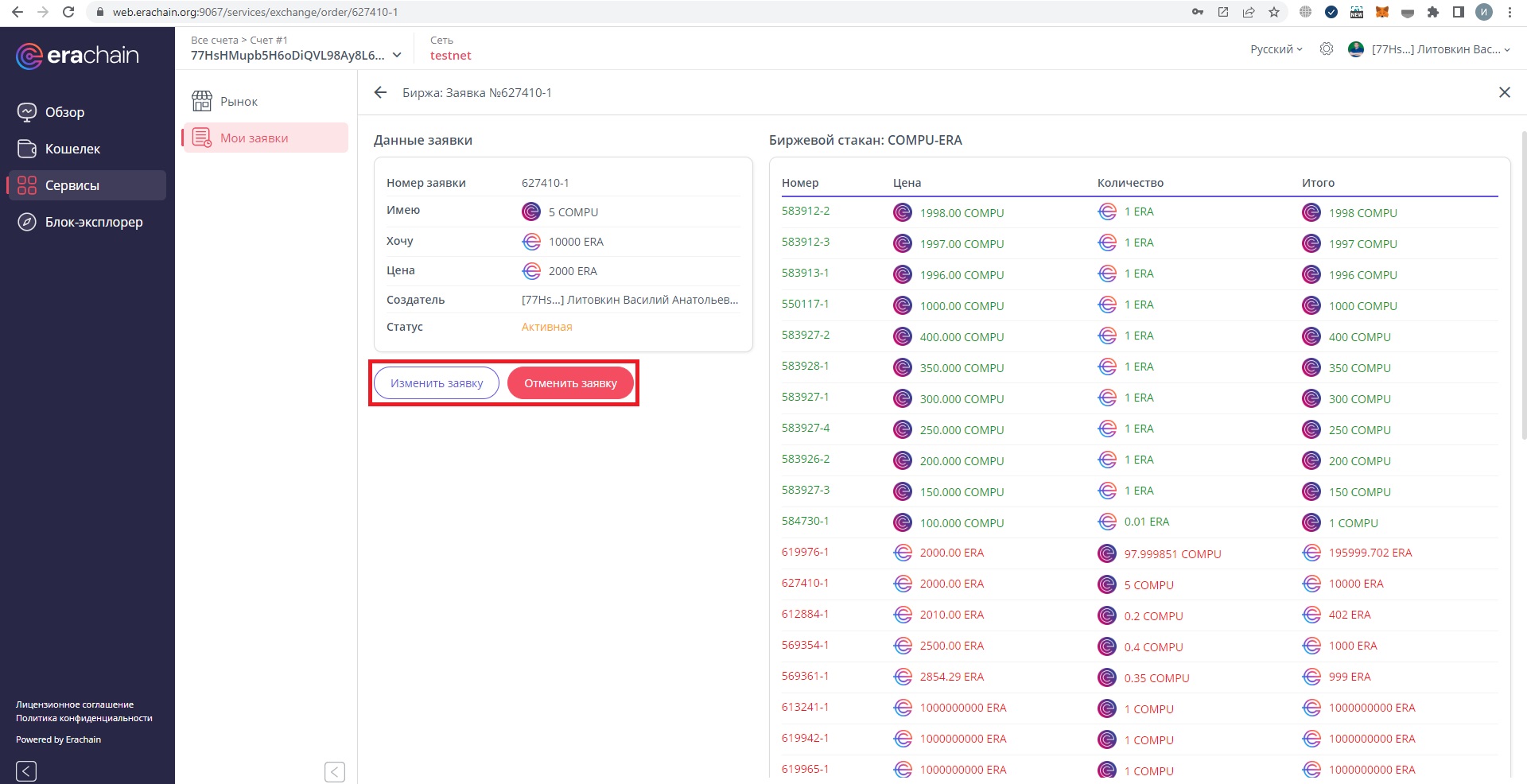Select Мои заявки menu item
Screen dimensions: 1527x784
(x=254, y=138)
